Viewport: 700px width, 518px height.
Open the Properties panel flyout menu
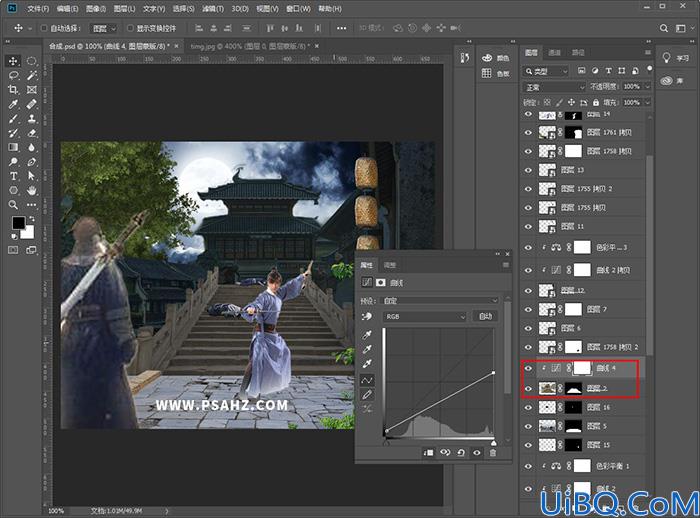pos(506,265)
